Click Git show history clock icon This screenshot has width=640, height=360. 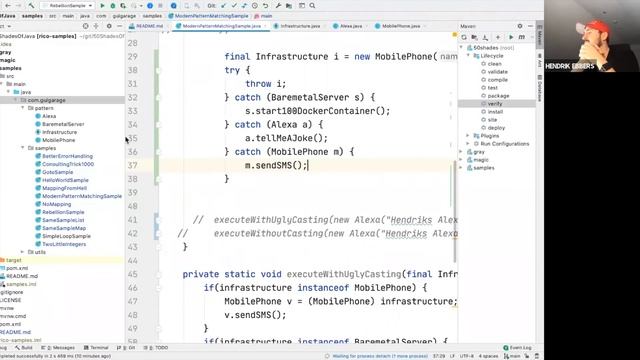pos(255,6)
